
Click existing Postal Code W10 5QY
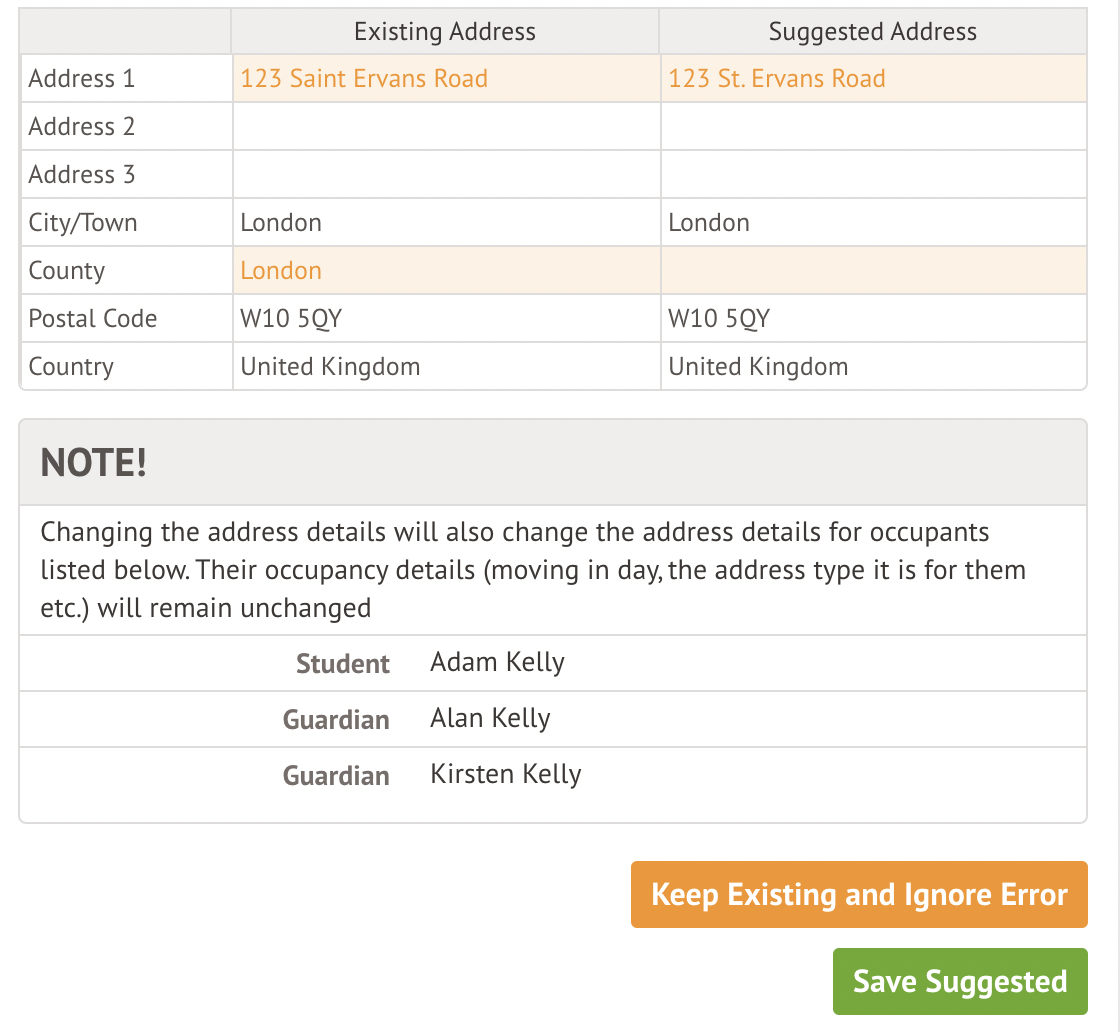291,319
